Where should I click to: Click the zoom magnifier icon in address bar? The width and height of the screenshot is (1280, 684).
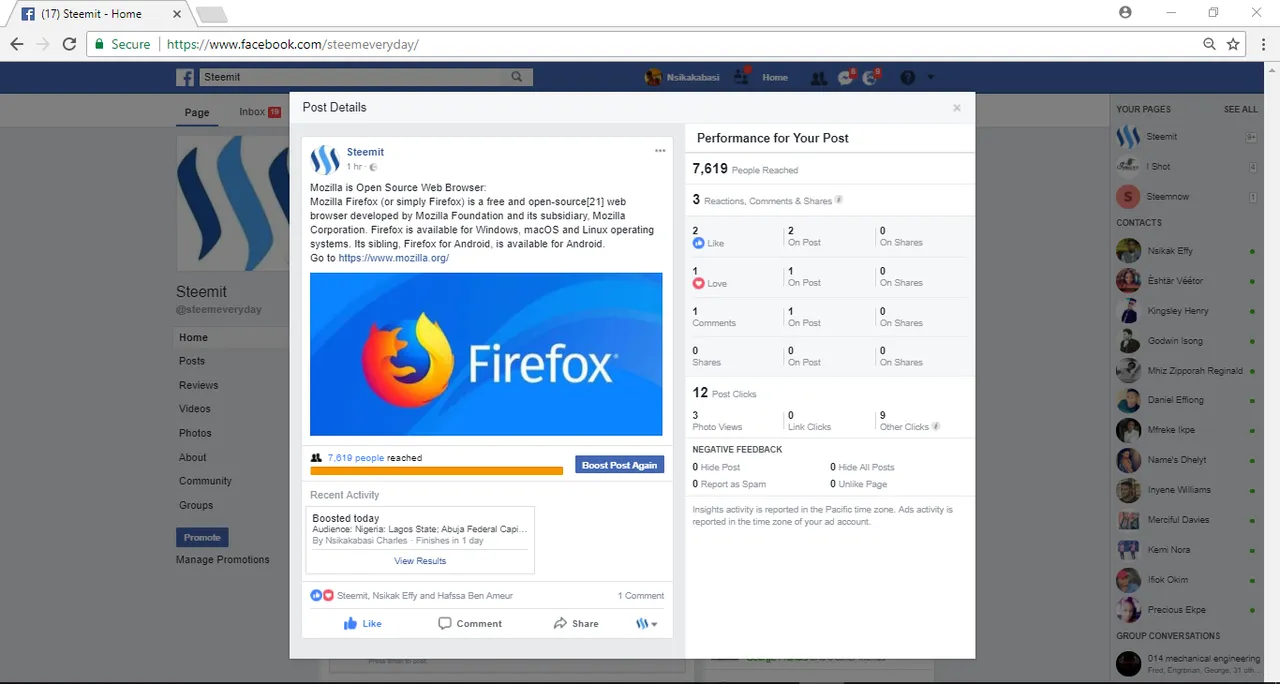tap(1210, 44)
